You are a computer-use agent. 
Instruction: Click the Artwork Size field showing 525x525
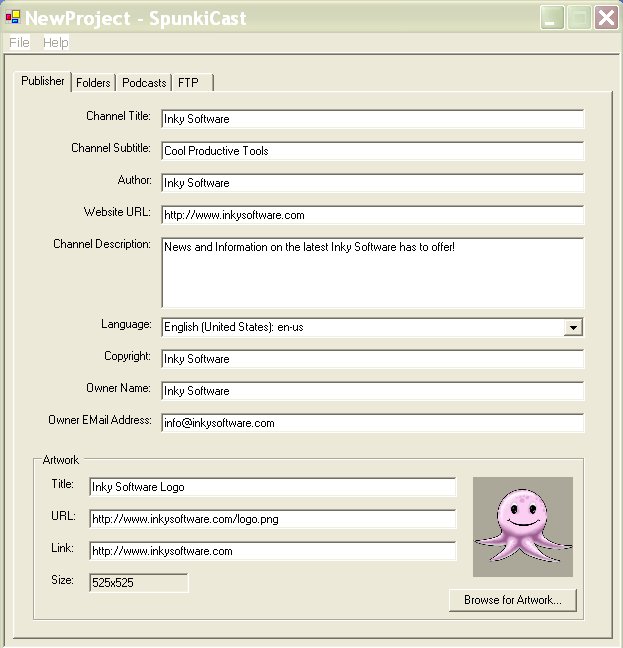pyautogui.click(x=139, y=583)
